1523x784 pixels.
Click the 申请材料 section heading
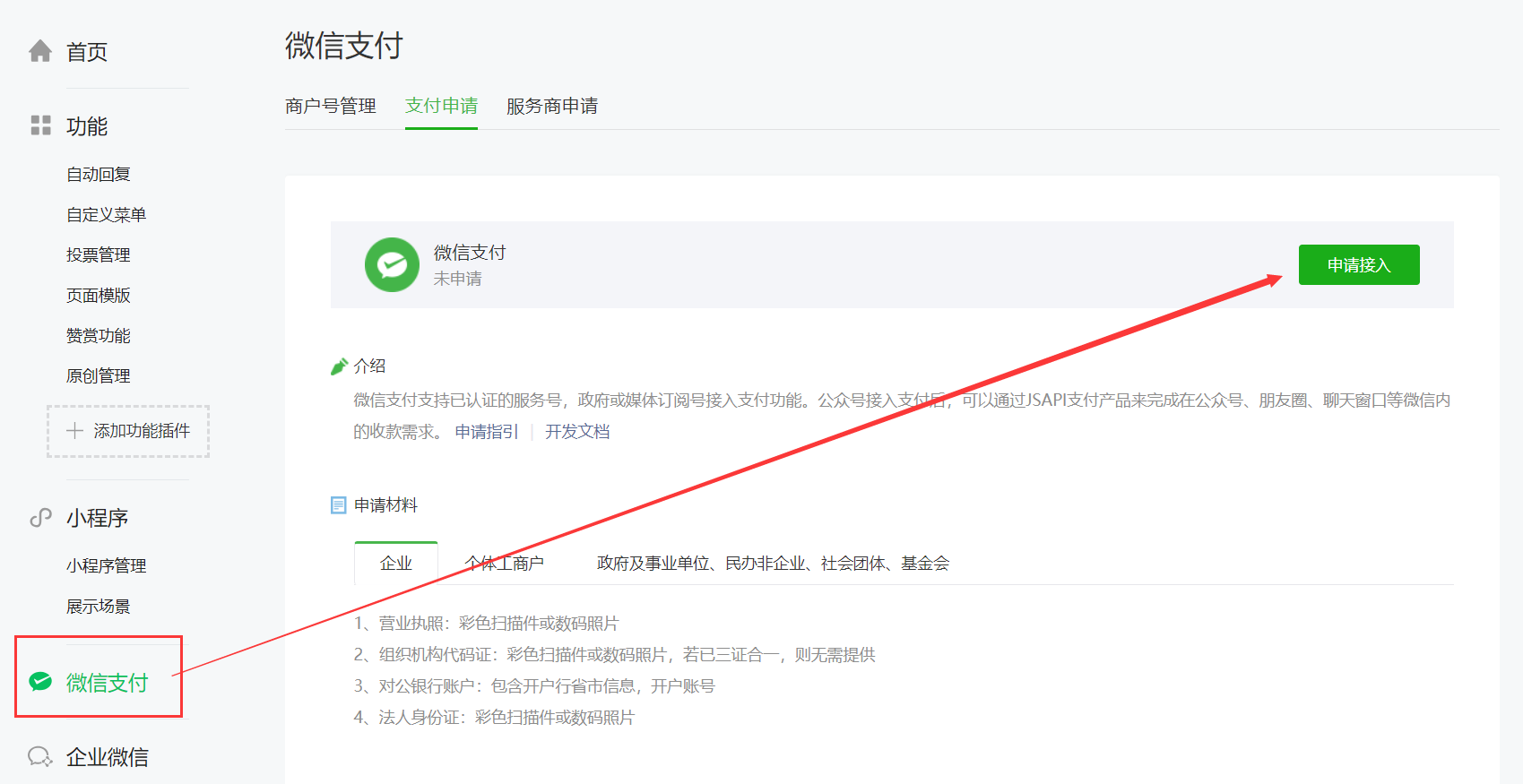[x=385, y=505]
